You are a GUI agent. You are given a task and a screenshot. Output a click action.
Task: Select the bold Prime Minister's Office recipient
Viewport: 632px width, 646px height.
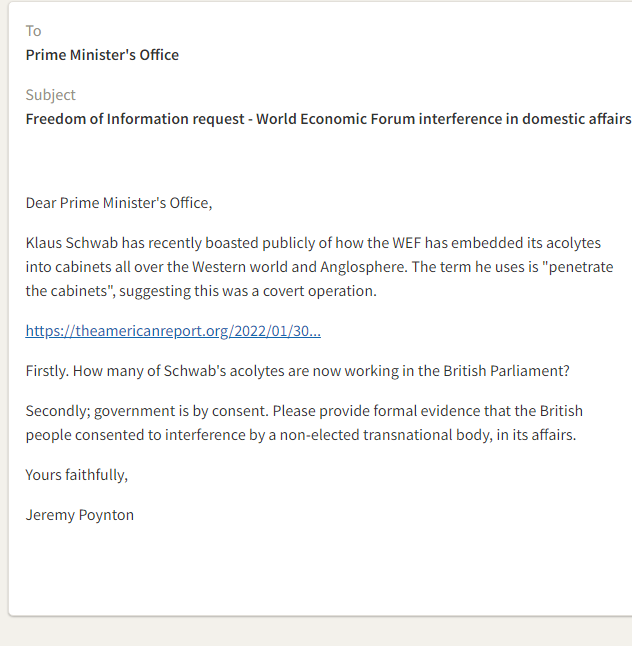point(102,55)
